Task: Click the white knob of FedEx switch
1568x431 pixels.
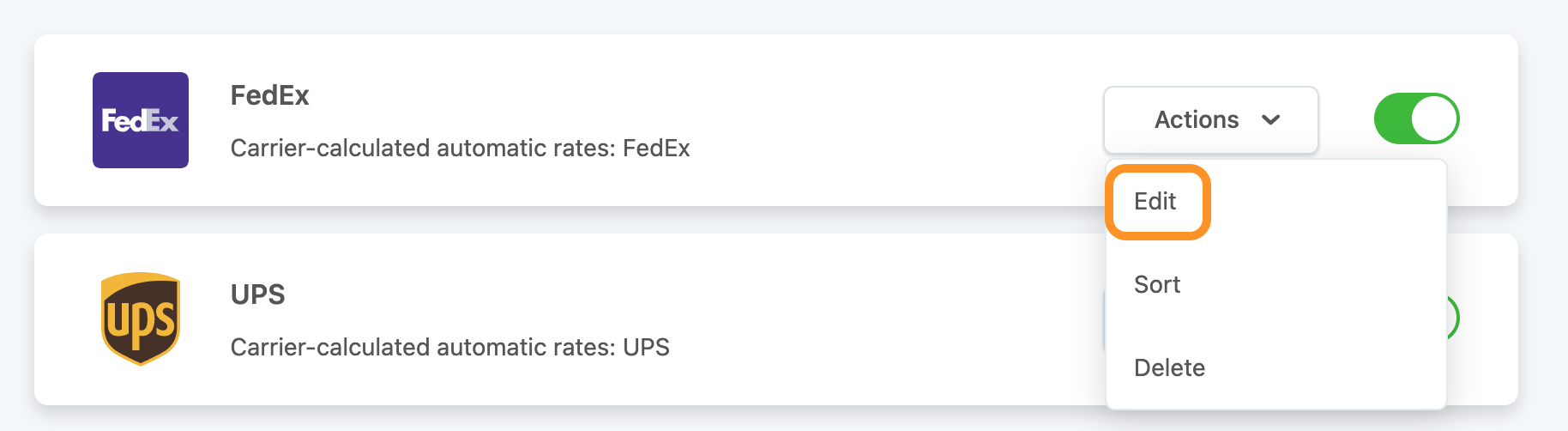Action: point(1433,118)
